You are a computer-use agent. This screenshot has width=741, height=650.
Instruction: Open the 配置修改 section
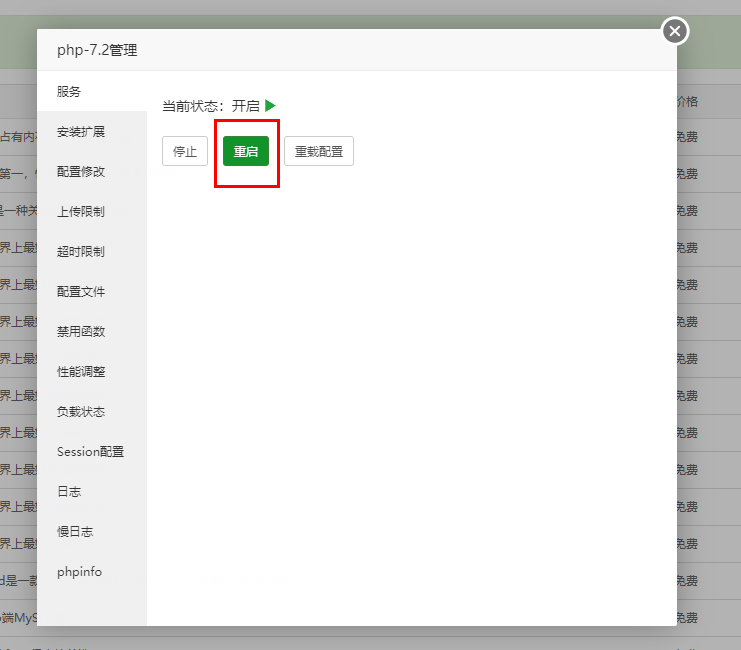(x=81, y=171)
